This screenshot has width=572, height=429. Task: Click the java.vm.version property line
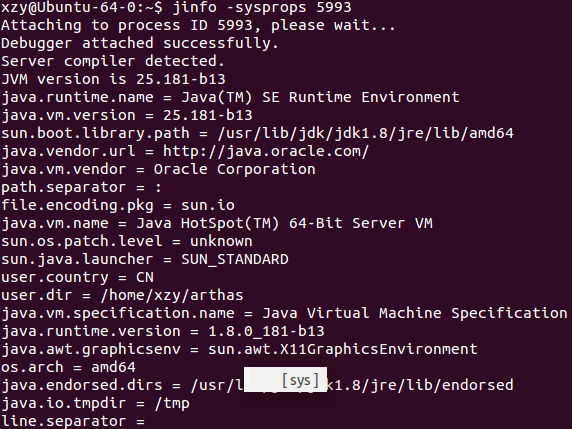click(x=127, y=115)
